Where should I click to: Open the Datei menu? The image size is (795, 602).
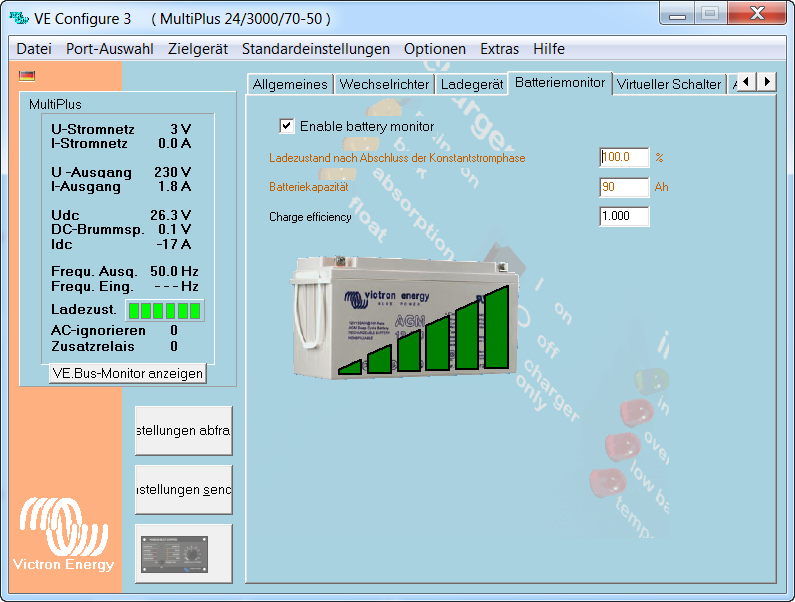(34, 49)
